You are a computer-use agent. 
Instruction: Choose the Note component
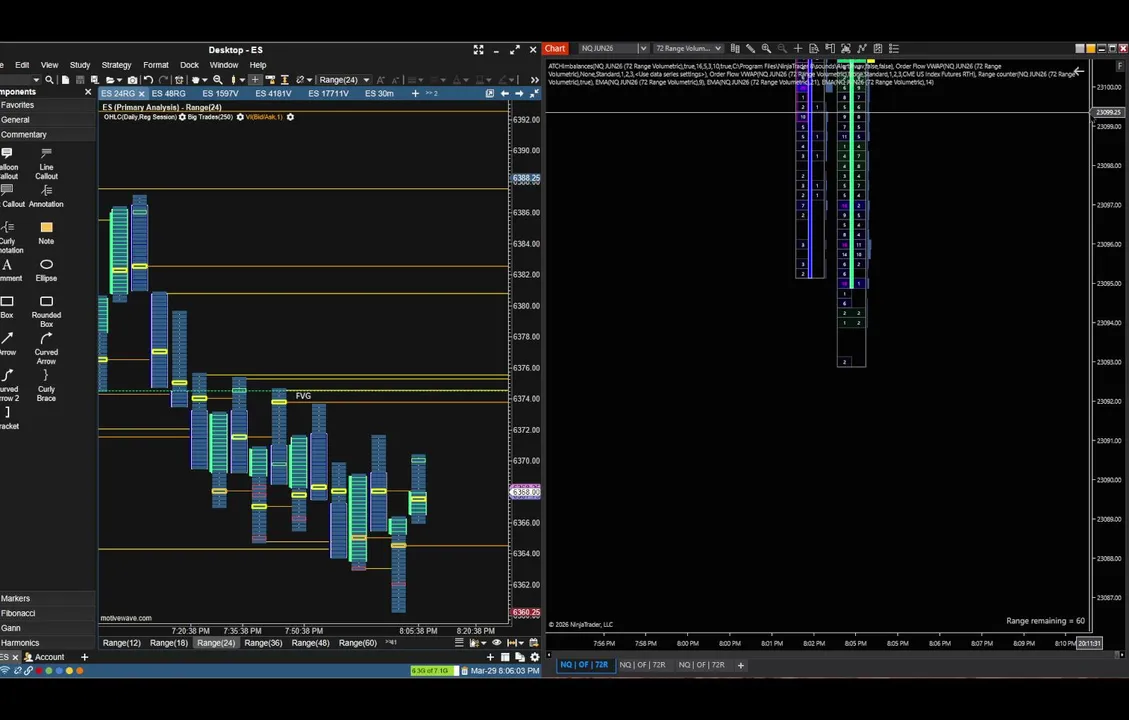click(46, 233)
